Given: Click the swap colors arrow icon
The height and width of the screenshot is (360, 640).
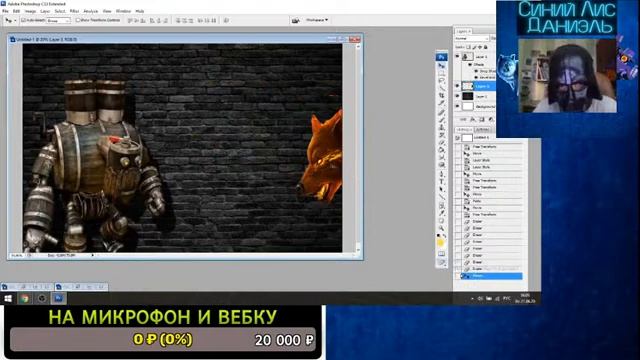Looking at the screenshot, I should (444, 236).
